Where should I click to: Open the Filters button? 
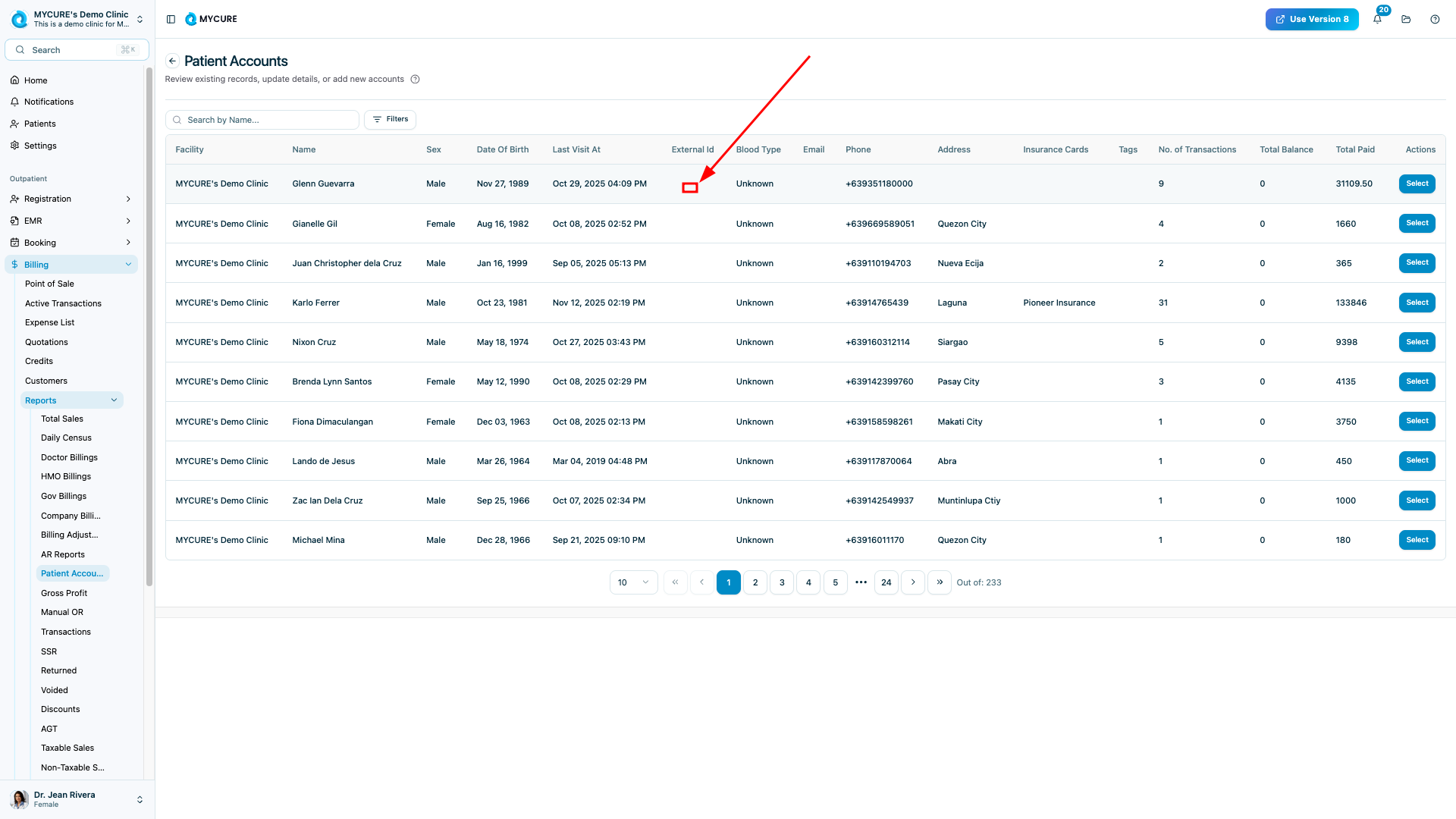coord(390,119)
